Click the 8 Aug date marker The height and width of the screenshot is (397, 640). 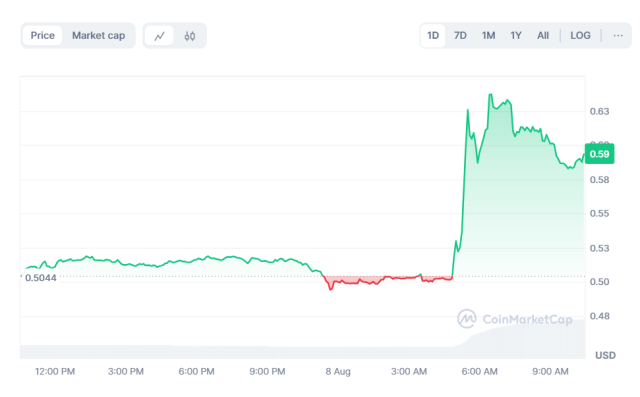point(338,371)
